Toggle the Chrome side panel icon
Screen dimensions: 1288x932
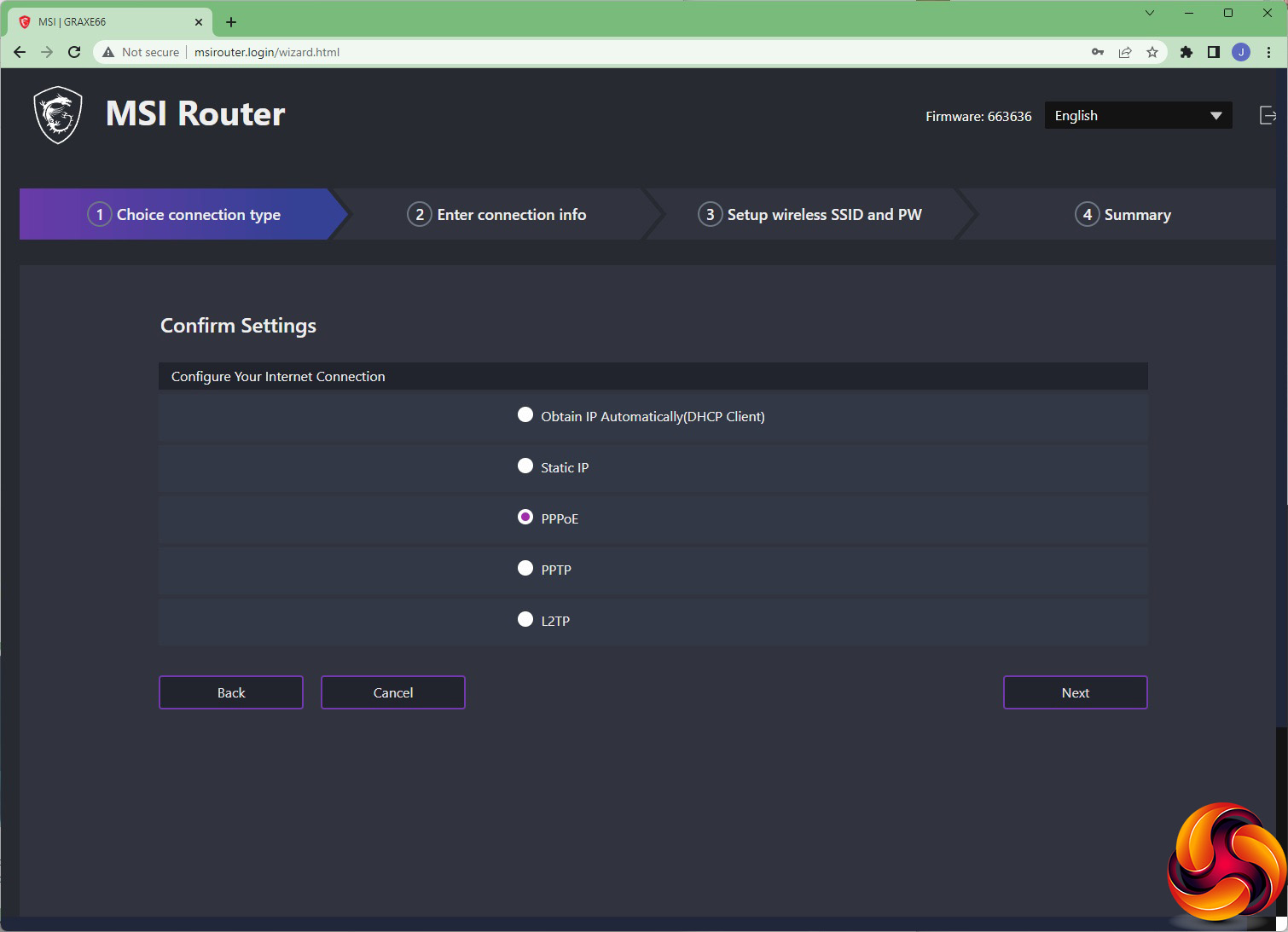point(1214,52)
